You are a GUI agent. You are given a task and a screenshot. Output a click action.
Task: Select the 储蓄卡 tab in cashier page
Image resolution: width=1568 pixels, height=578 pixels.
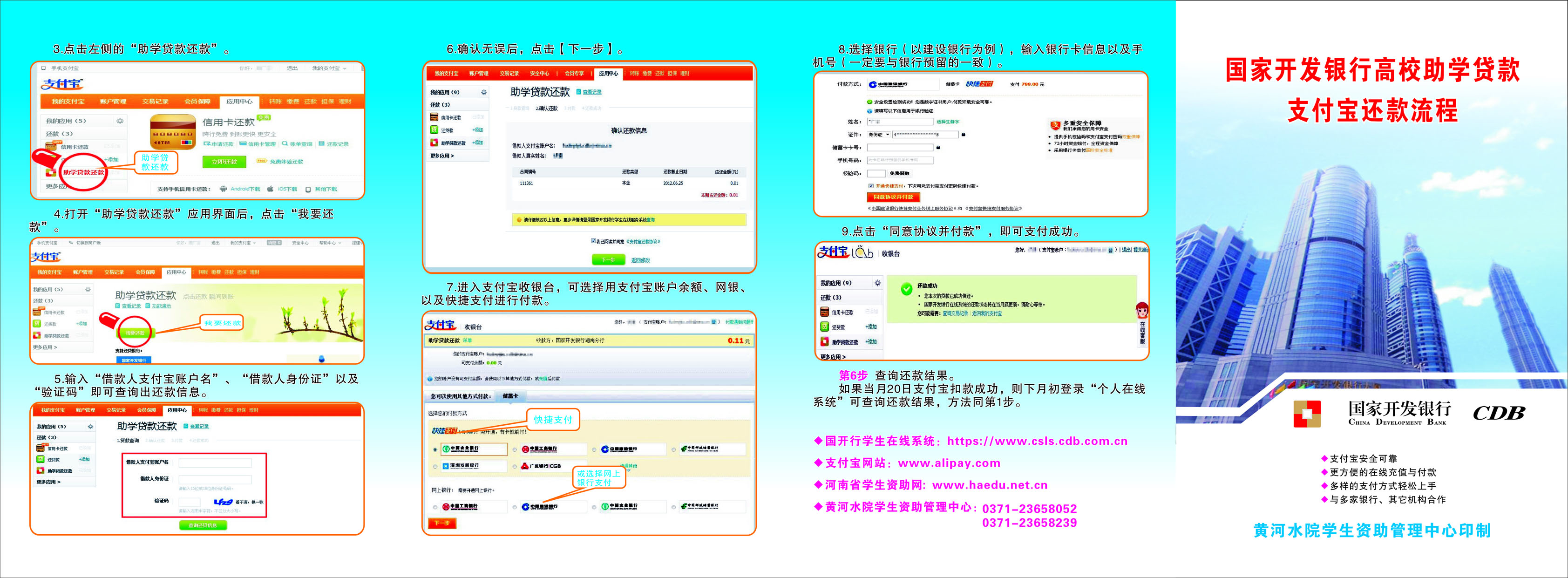pos(510,396)
